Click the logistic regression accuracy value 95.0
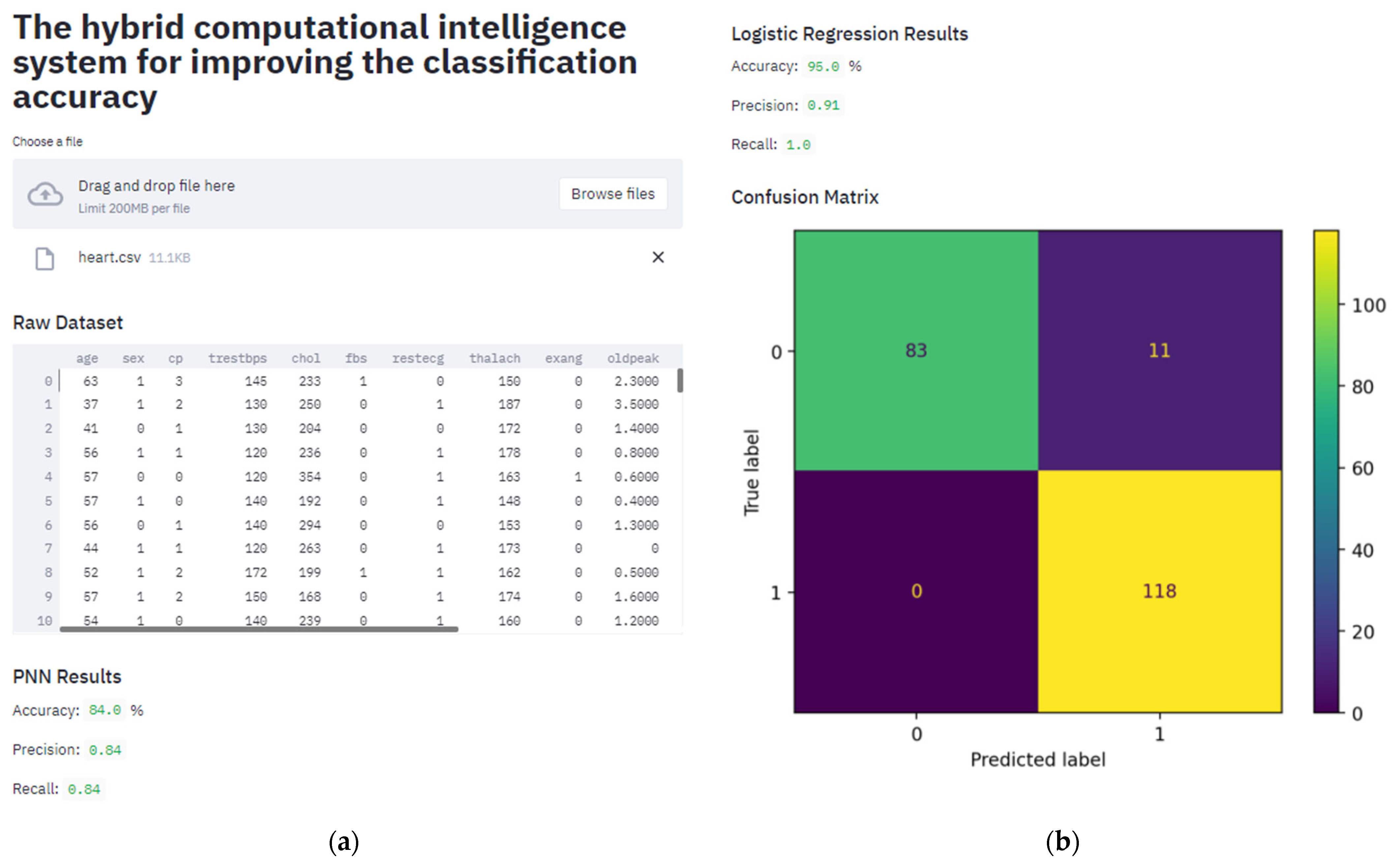 point(823,67)
